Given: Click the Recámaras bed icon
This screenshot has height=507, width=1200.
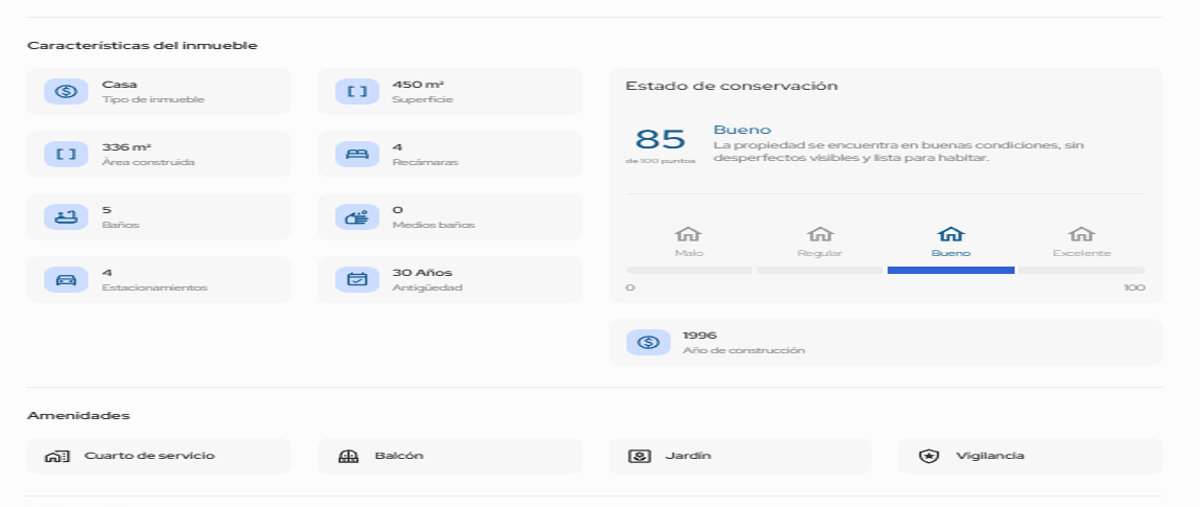Looking at the screenshot, I should point(357,154).
